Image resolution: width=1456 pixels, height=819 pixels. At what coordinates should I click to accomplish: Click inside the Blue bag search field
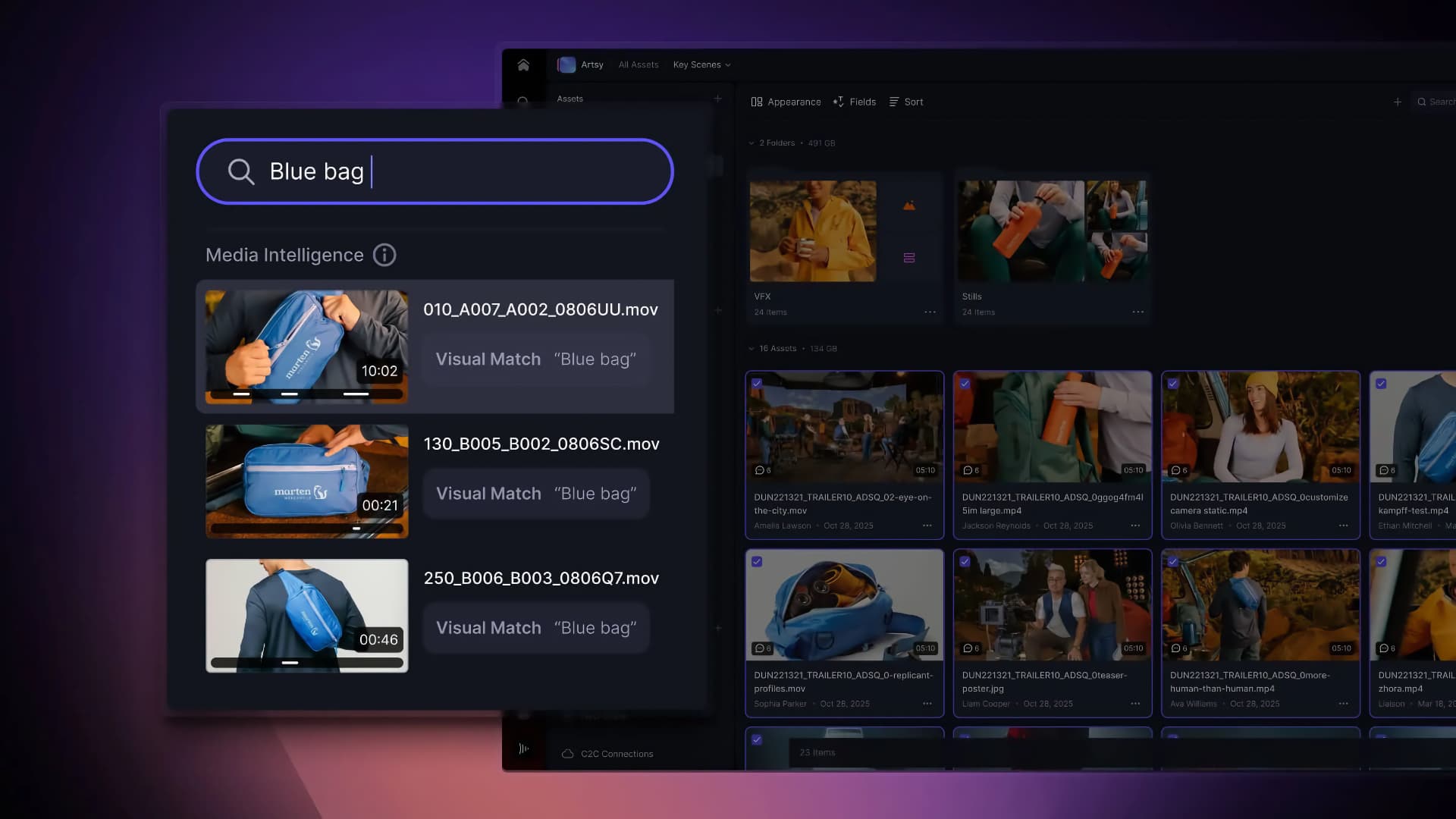click(434, 171)
